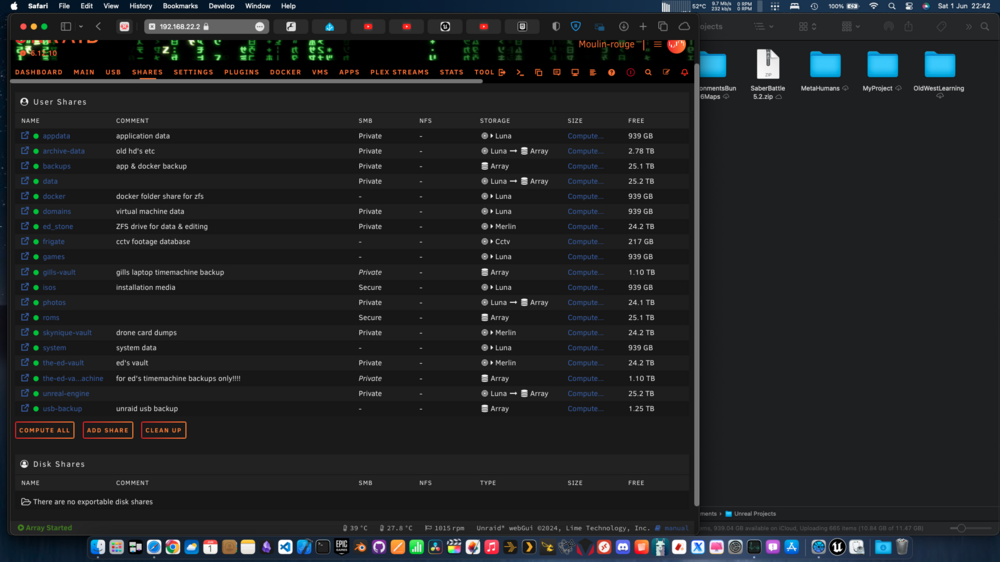Open Discord from the Dock

point(623,547)
